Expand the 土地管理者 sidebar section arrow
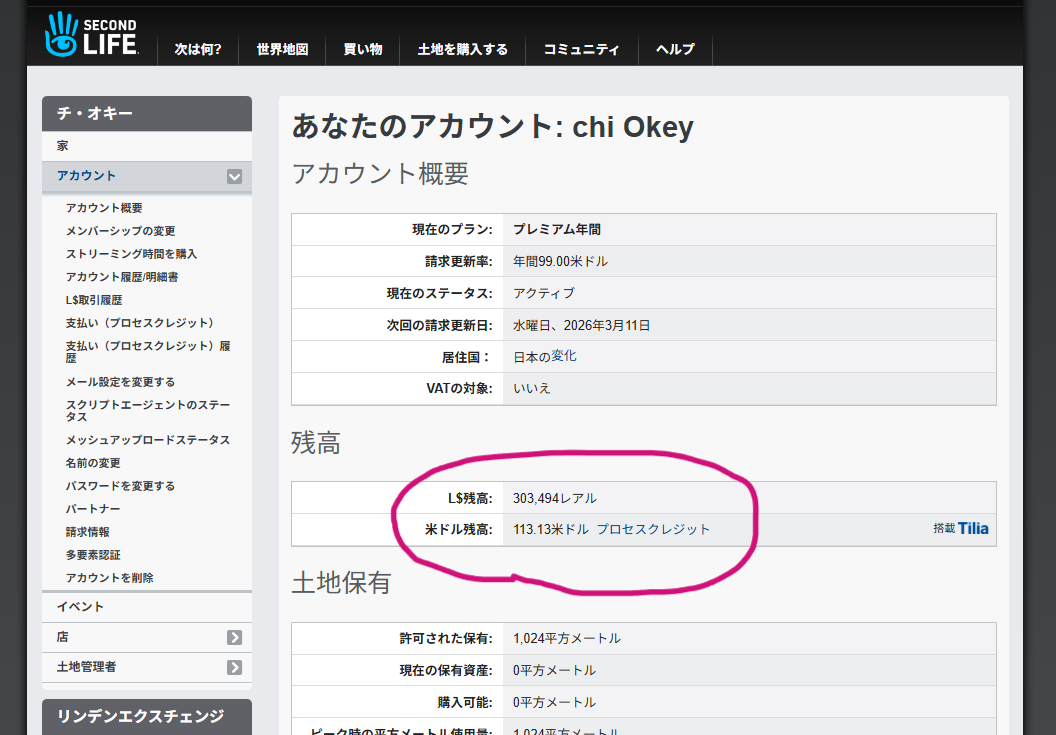This screenshot has width=1056, height=735. click(x=234, y=667)
